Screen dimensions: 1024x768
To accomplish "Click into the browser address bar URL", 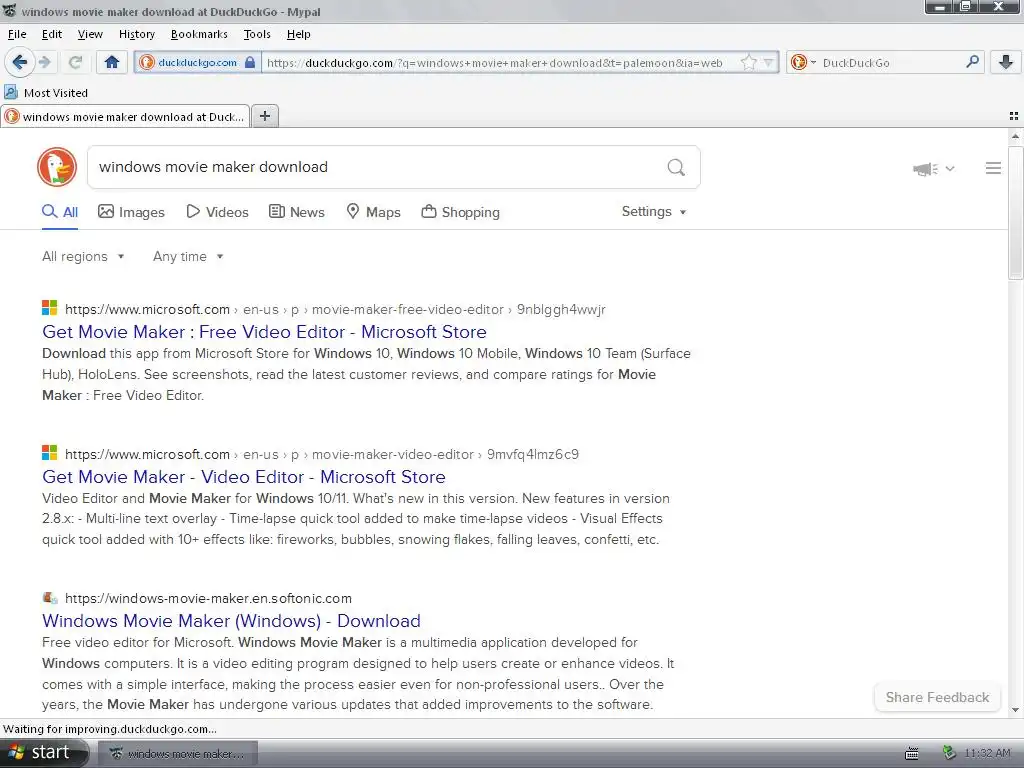I will point(494,63).
